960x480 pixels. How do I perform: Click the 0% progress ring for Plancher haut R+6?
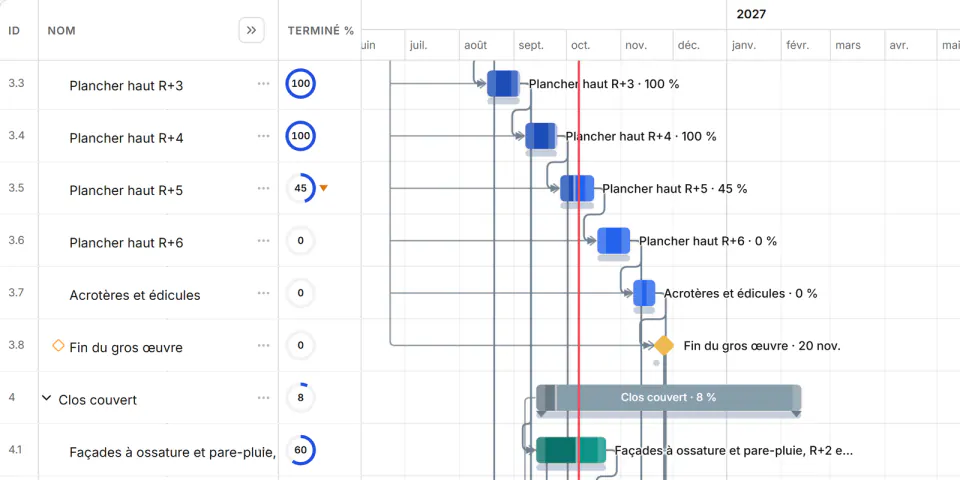300,241
